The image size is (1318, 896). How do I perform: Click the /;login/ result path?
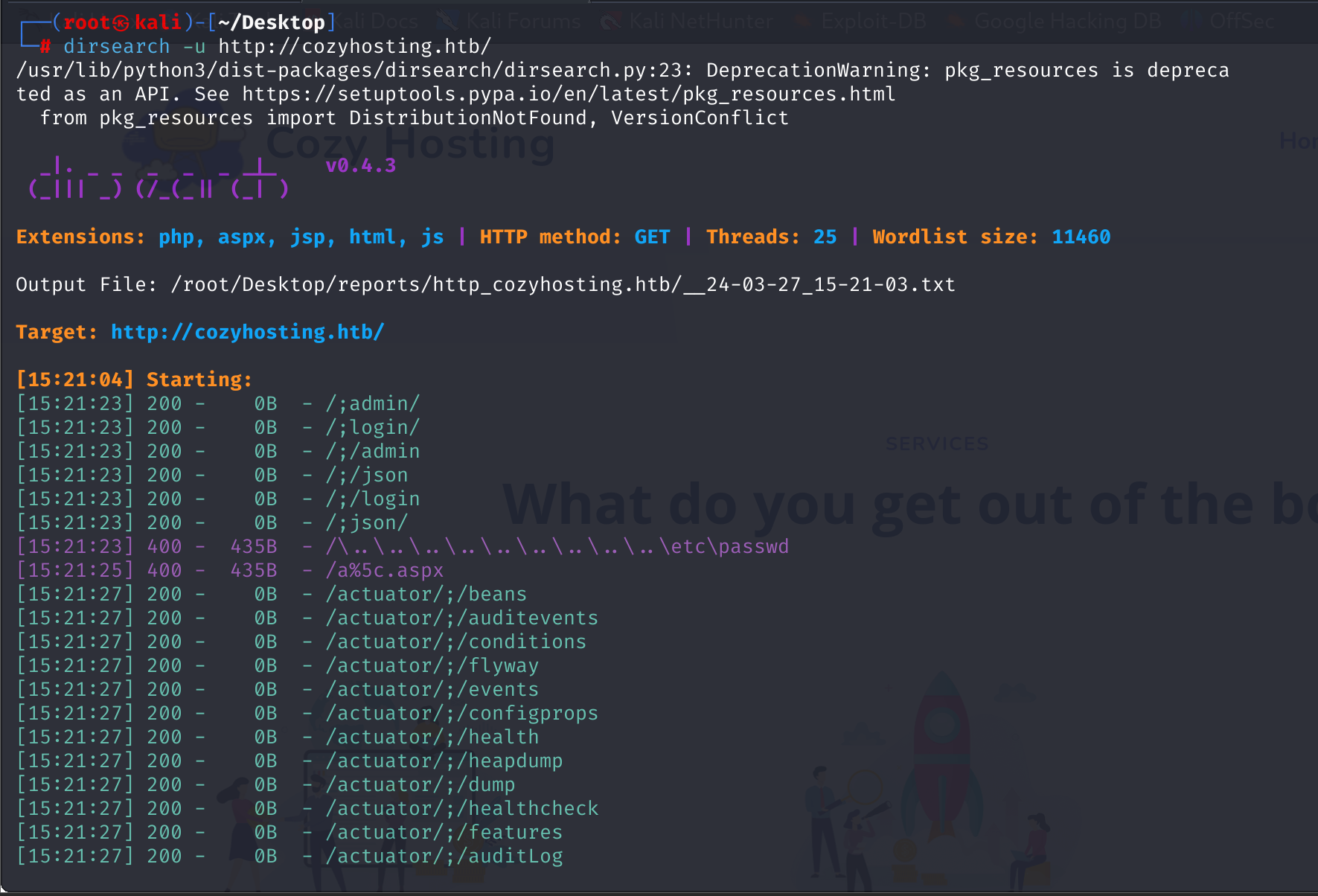click(x=373, y=428)
